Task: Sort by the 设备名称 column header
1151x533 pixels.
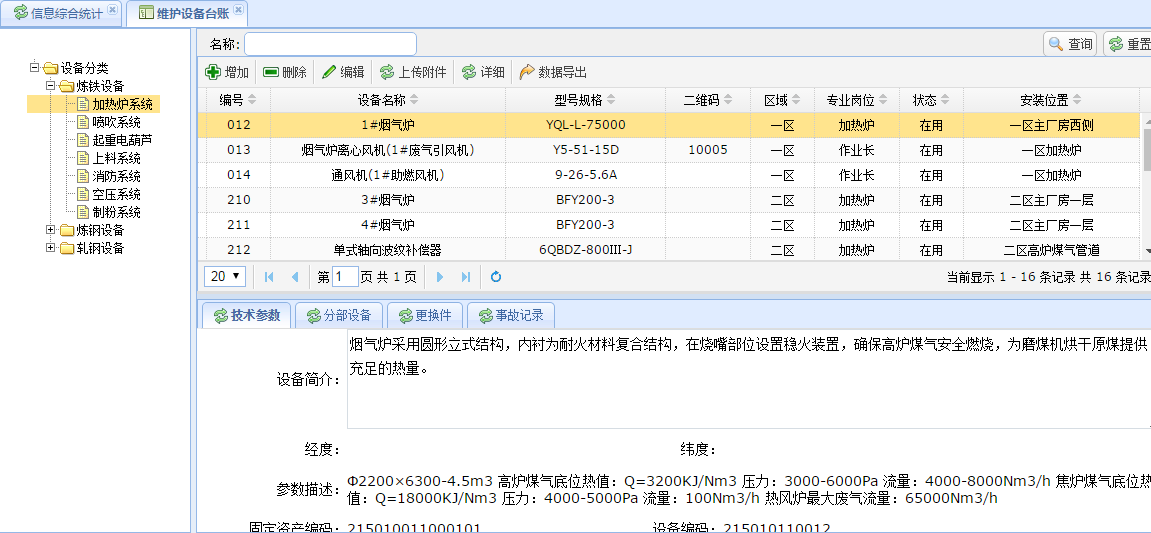Action: (387, 100)
